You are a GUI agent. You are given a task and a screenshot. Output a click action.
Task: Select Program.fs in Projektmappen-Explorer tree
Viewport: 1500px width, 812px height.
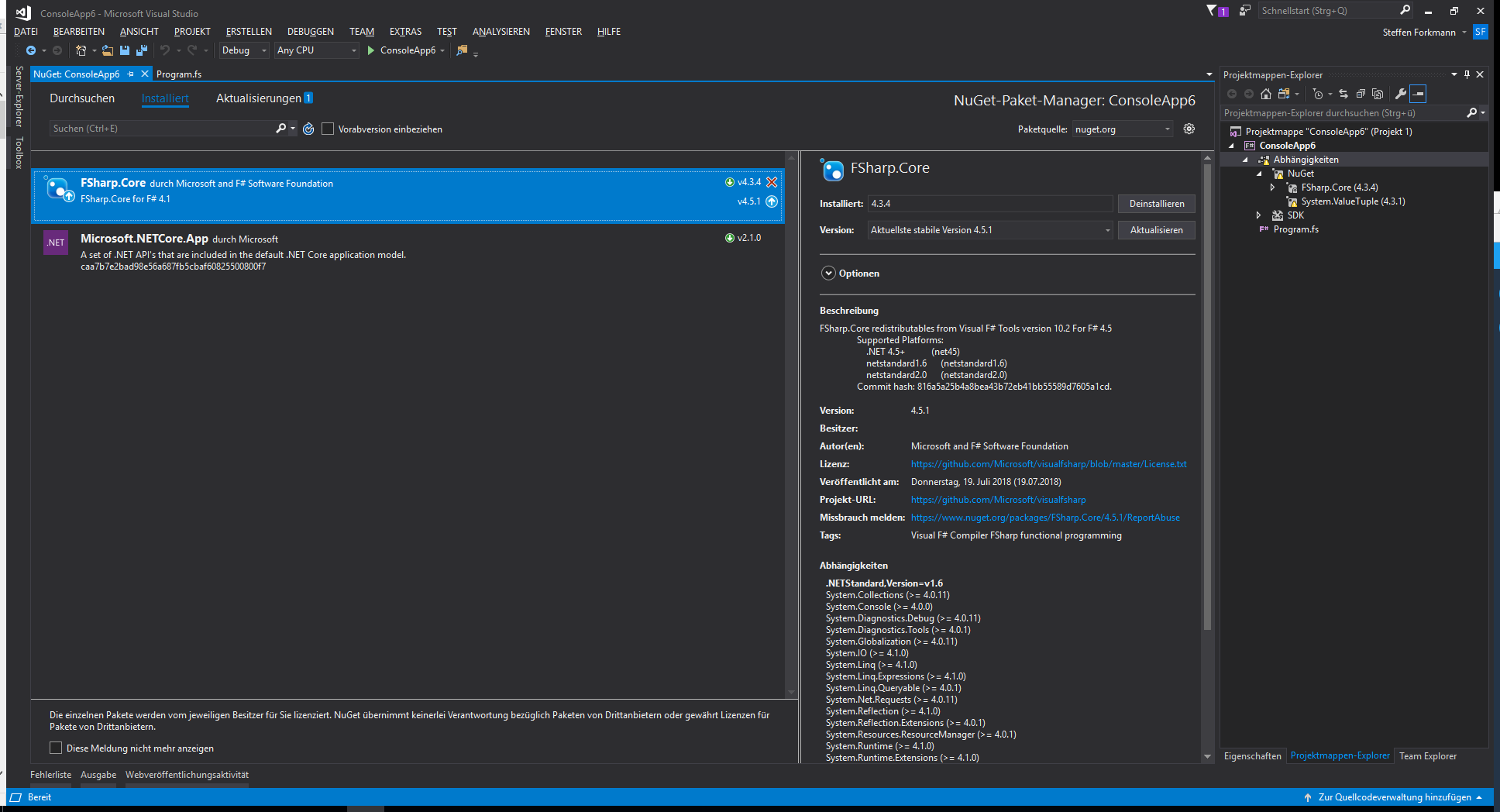click(x=1295, y=229)
